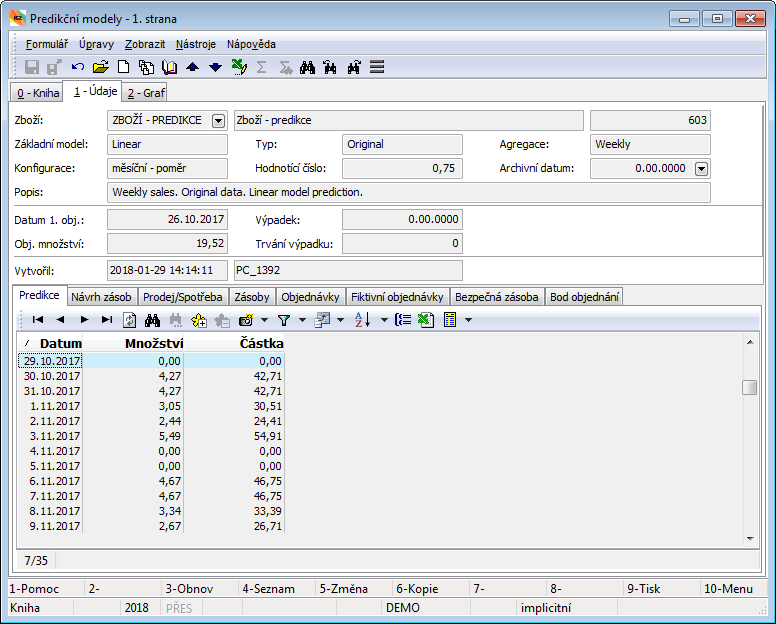This screenshot has height=624, width=776.
Task: Select the Bezpečná zásoba tab
Action: pos(497,297)
